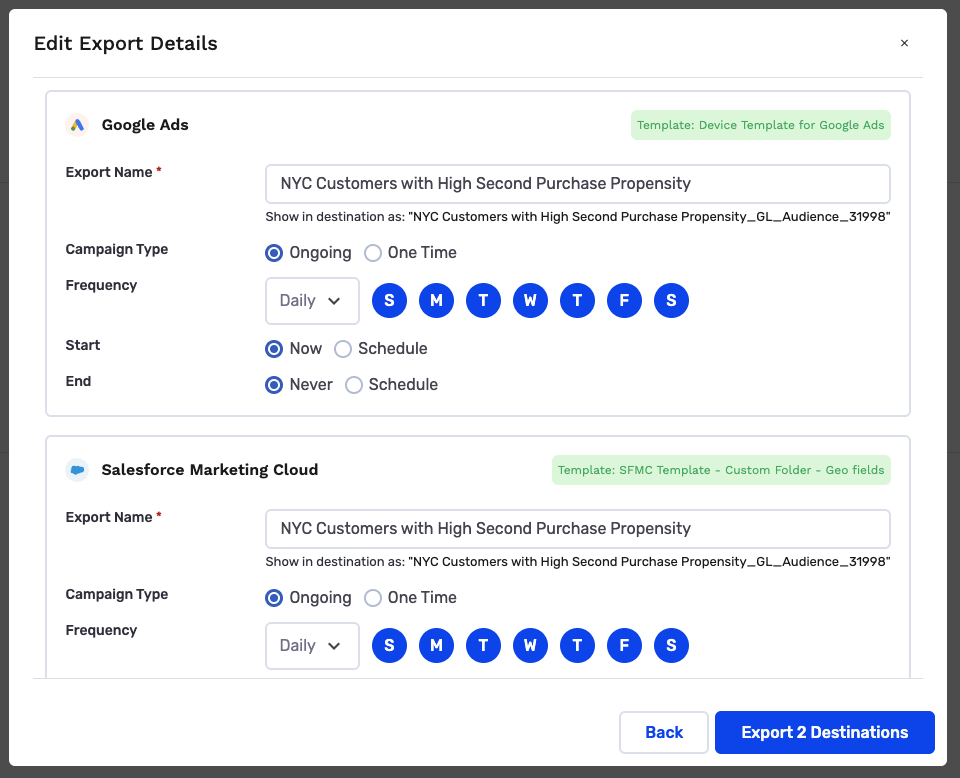The image size is (960, 778).
Task: Toggle Friday in Google Ads frequency
Action: pyautogui.click(x=624, y=301)
